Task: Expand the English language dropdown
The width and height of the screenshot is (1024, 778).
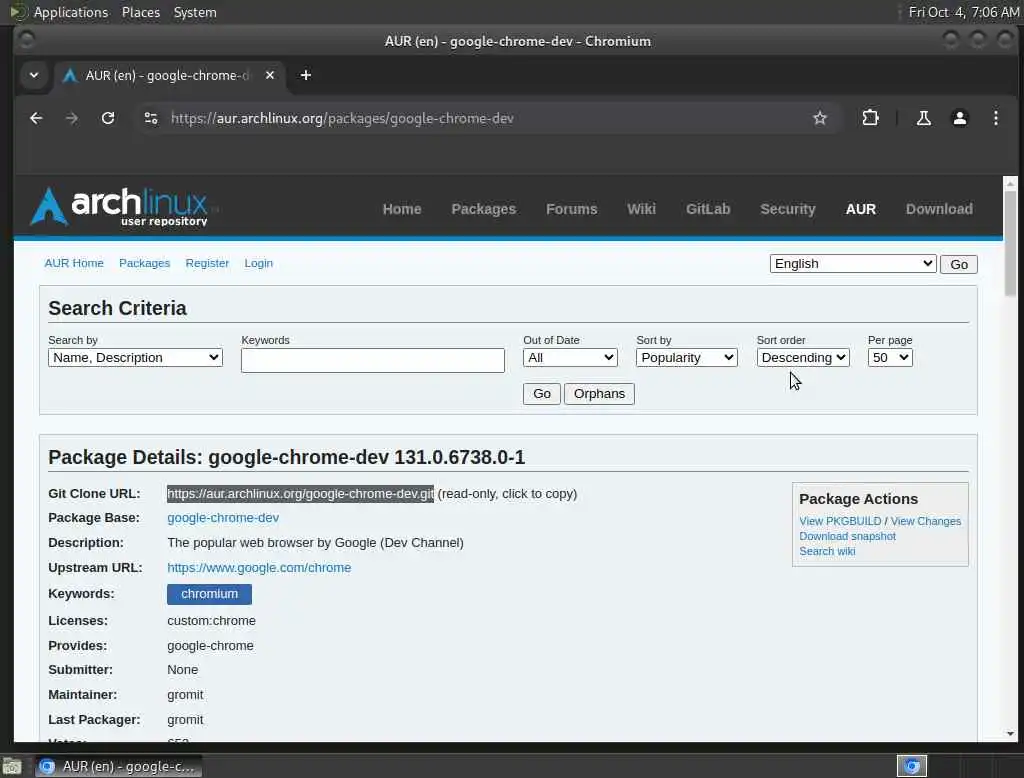Action: [853, 263]
